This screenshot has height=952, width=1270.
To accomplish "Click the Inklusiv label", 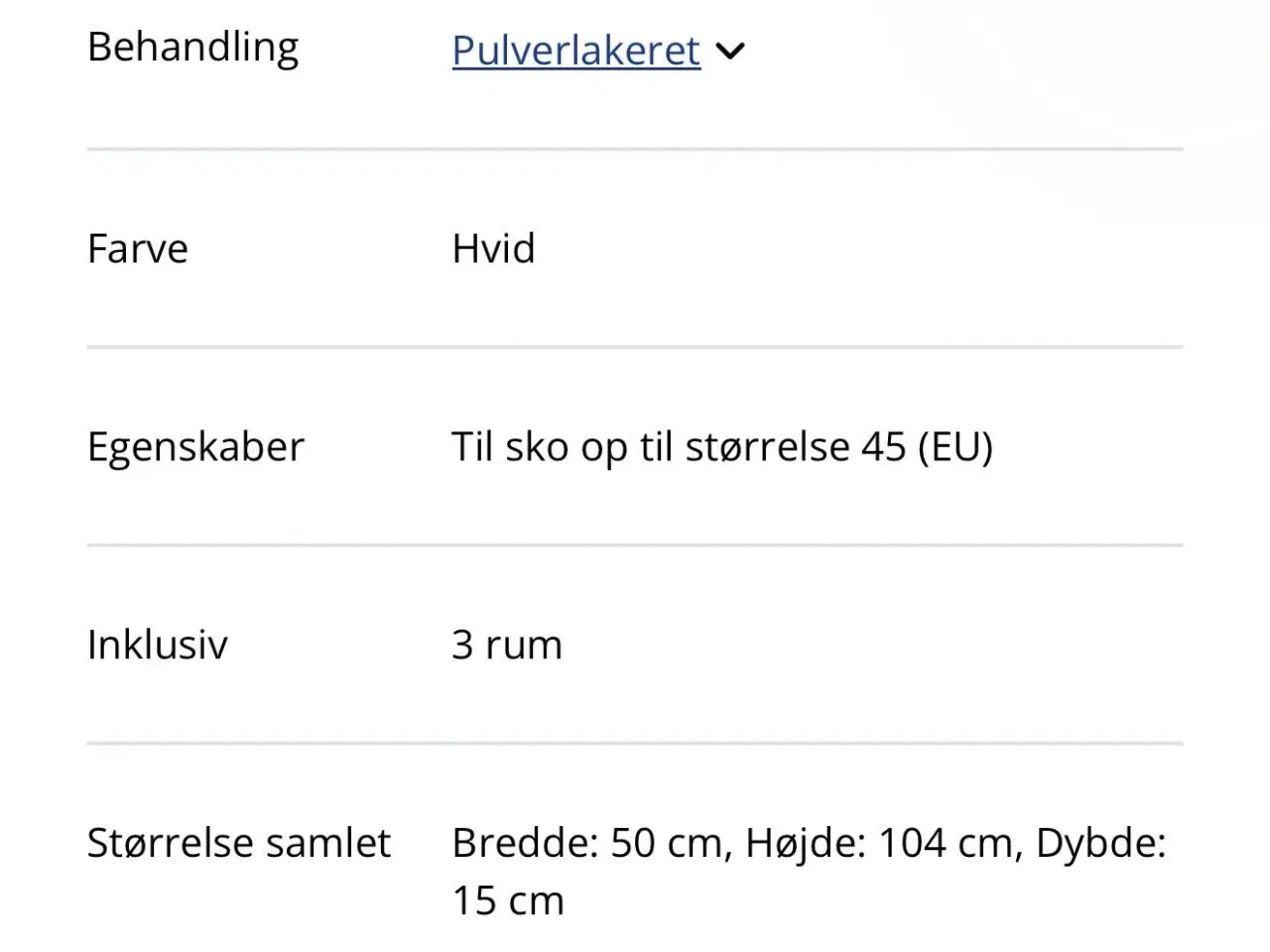I will pyautogui.click(x=157, y=644).
